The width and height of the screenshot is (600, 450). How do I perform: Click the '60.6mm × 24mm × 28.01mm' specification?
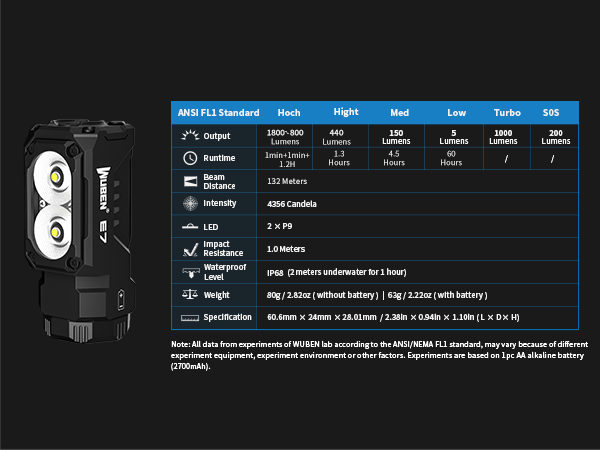click(322, 317)
